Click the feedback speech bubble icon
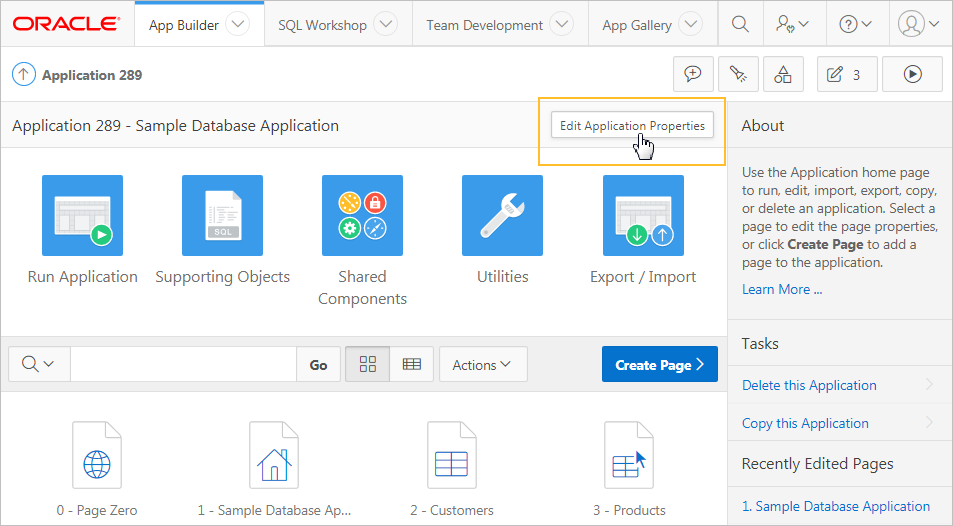953x526 pixels. click(692, 74)
